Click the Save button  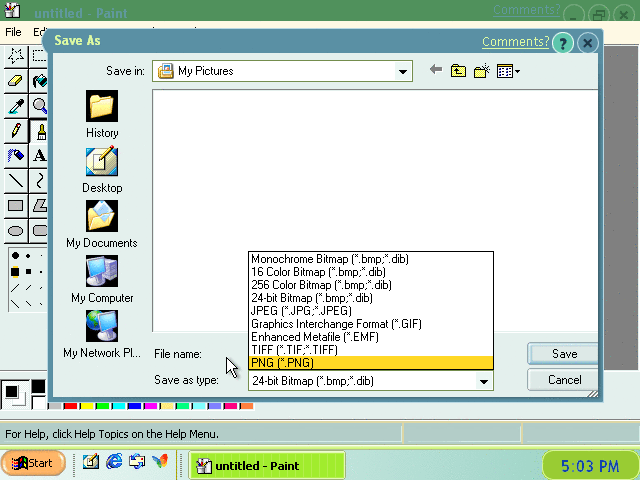point(563,353)
